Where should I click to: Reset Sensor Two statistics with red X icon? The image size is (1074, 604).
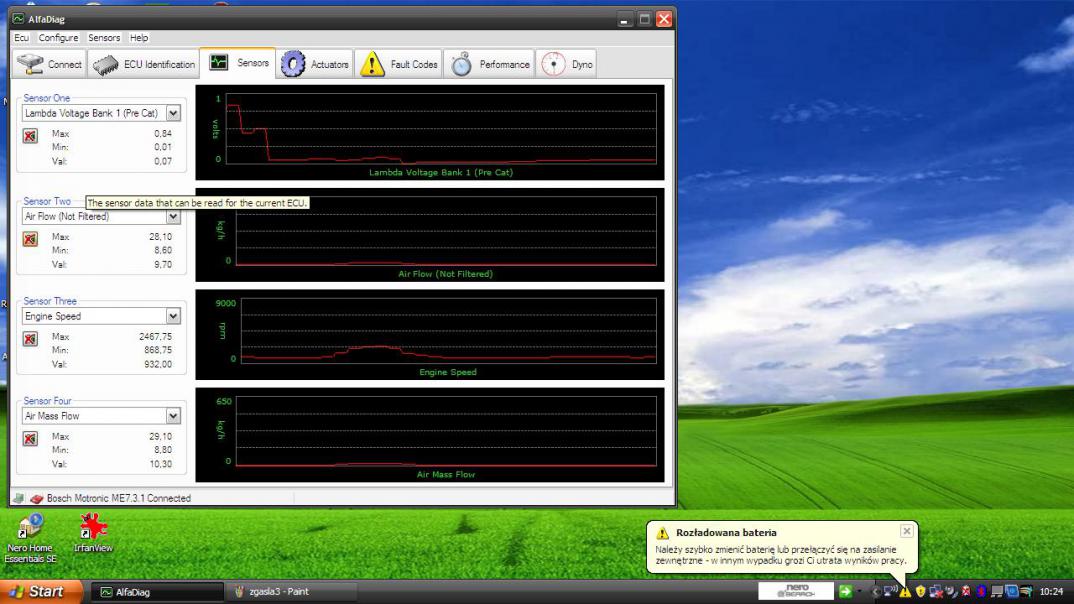[x=30, y=239]
